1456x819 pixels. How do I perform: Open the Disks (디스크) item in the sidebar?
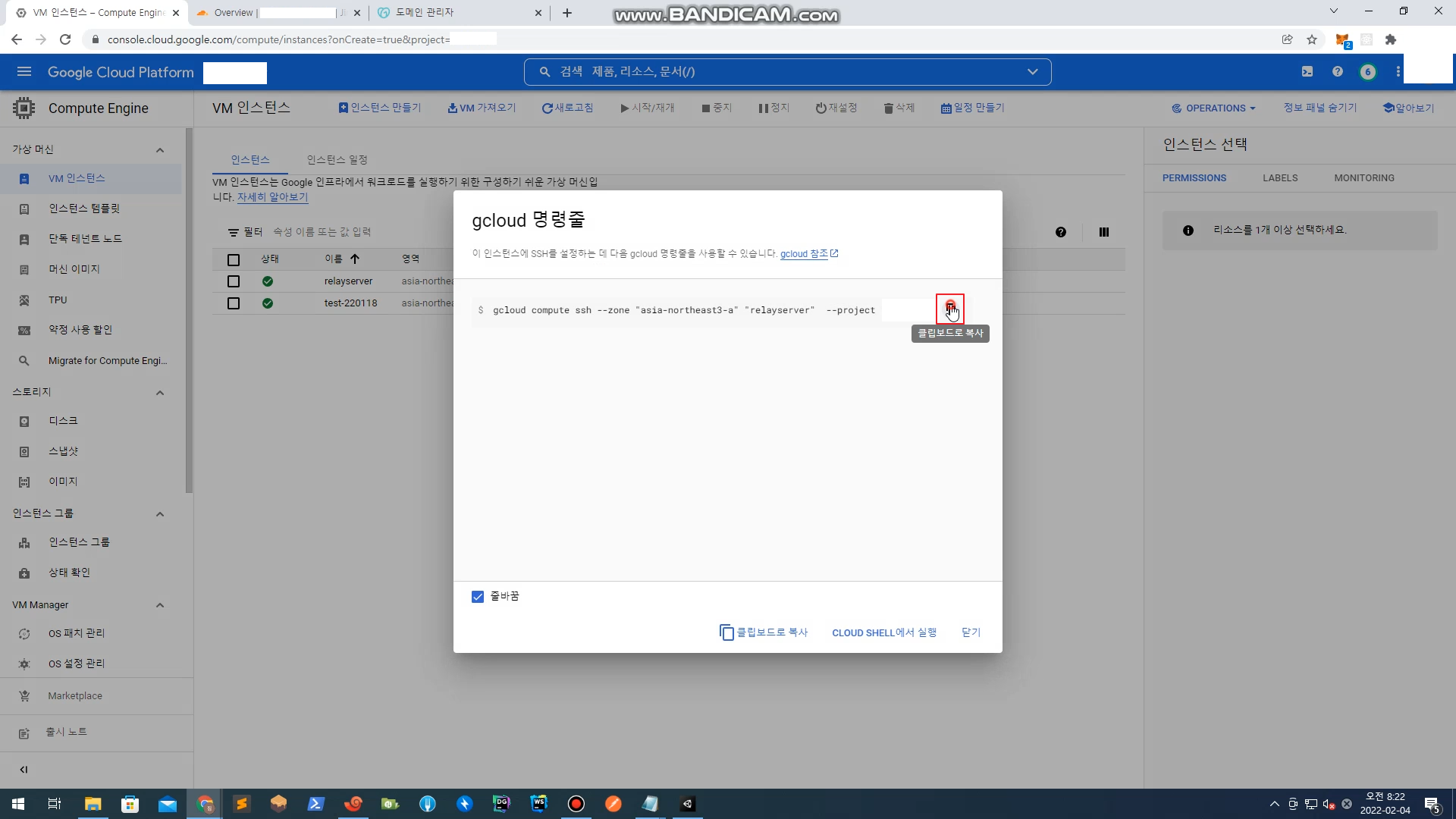click(63, 421)
